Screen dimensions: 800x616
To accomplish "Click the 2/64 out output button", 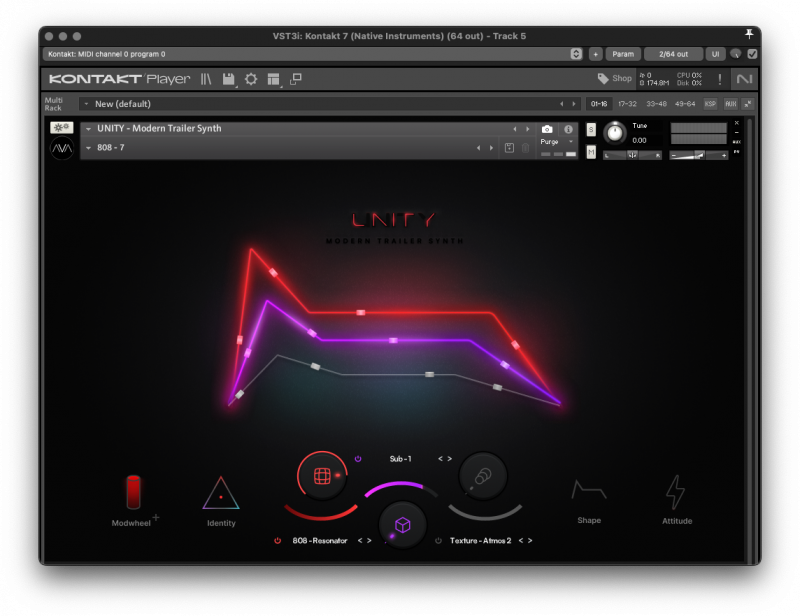I will [672, 54].
